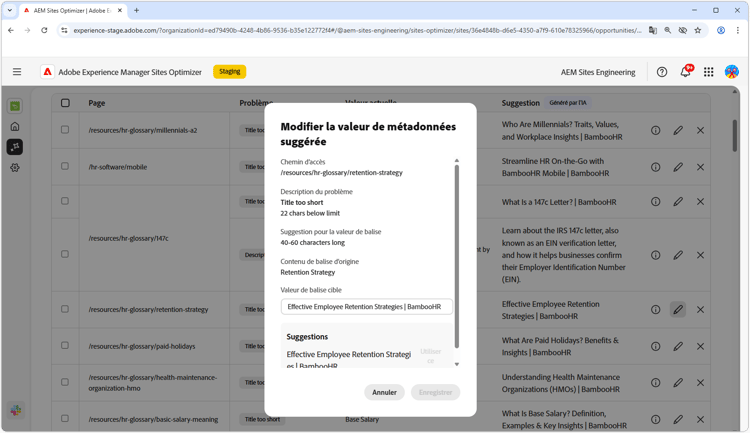
Task: Open a new browser tab
Action: tap(136, 10)
